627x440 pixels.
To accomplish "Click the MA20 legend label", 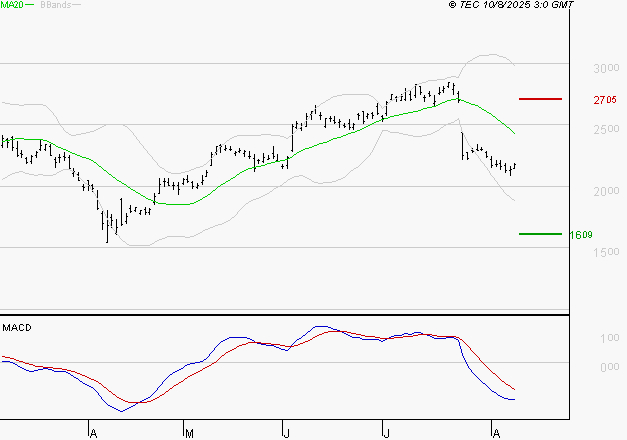I will (x=12, y=5).
